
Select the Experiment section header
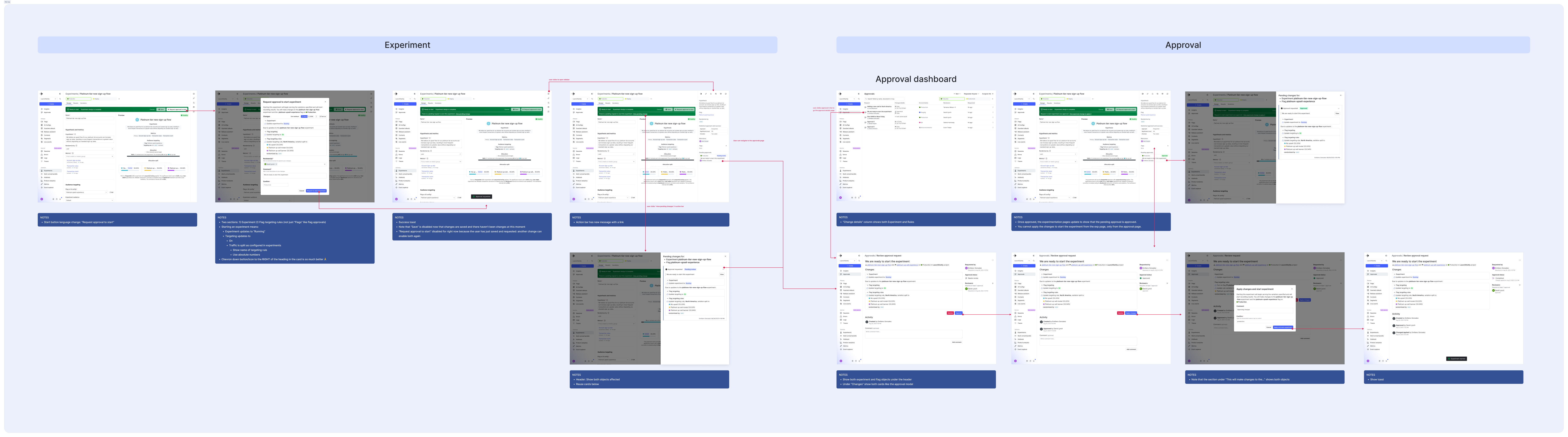pyautogui.click(x=407, y=45)
